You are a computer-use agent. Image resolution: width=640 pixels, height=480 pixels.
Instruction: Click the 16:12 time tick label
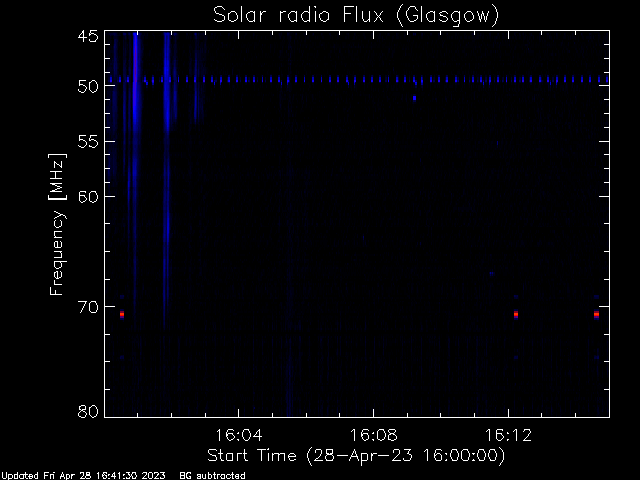coord(508,435)
